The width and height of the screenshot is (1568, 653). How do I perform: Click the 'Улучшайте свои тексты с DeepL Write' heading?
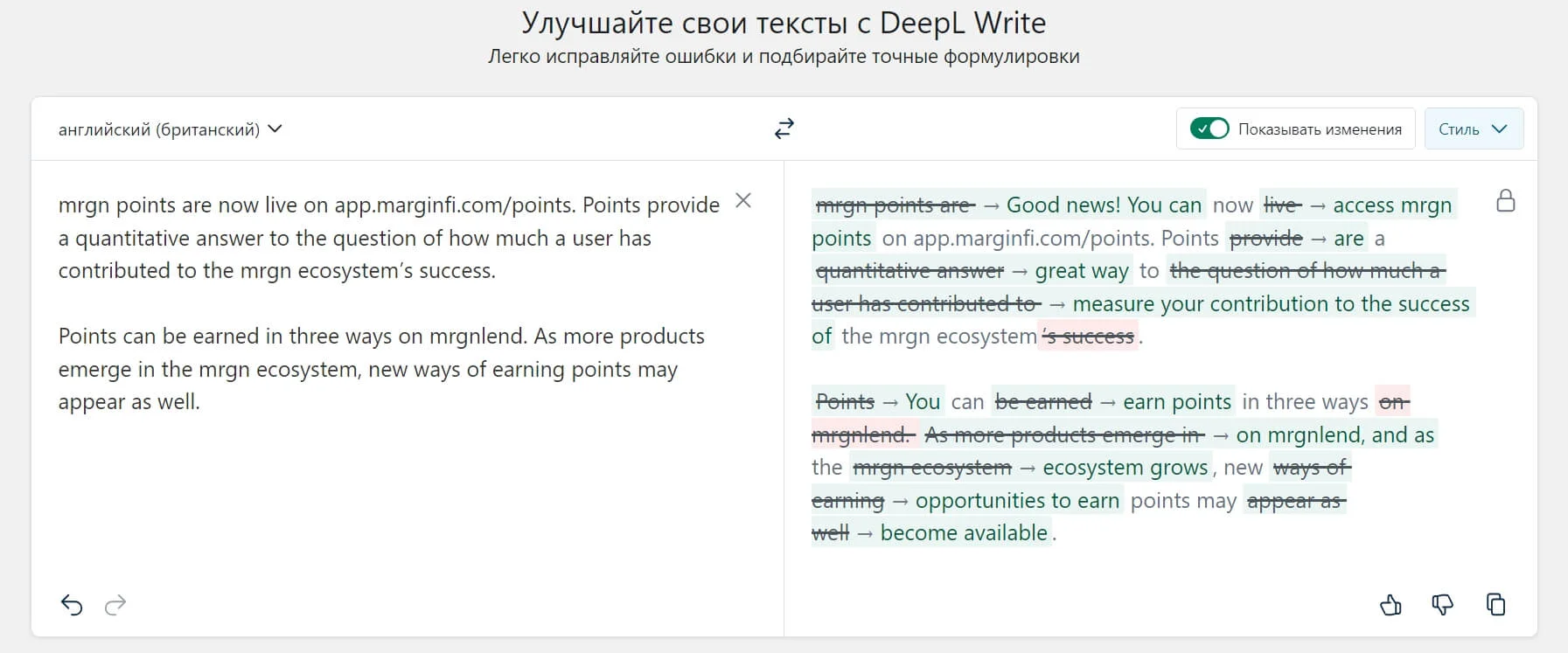(x=784, y=23)
